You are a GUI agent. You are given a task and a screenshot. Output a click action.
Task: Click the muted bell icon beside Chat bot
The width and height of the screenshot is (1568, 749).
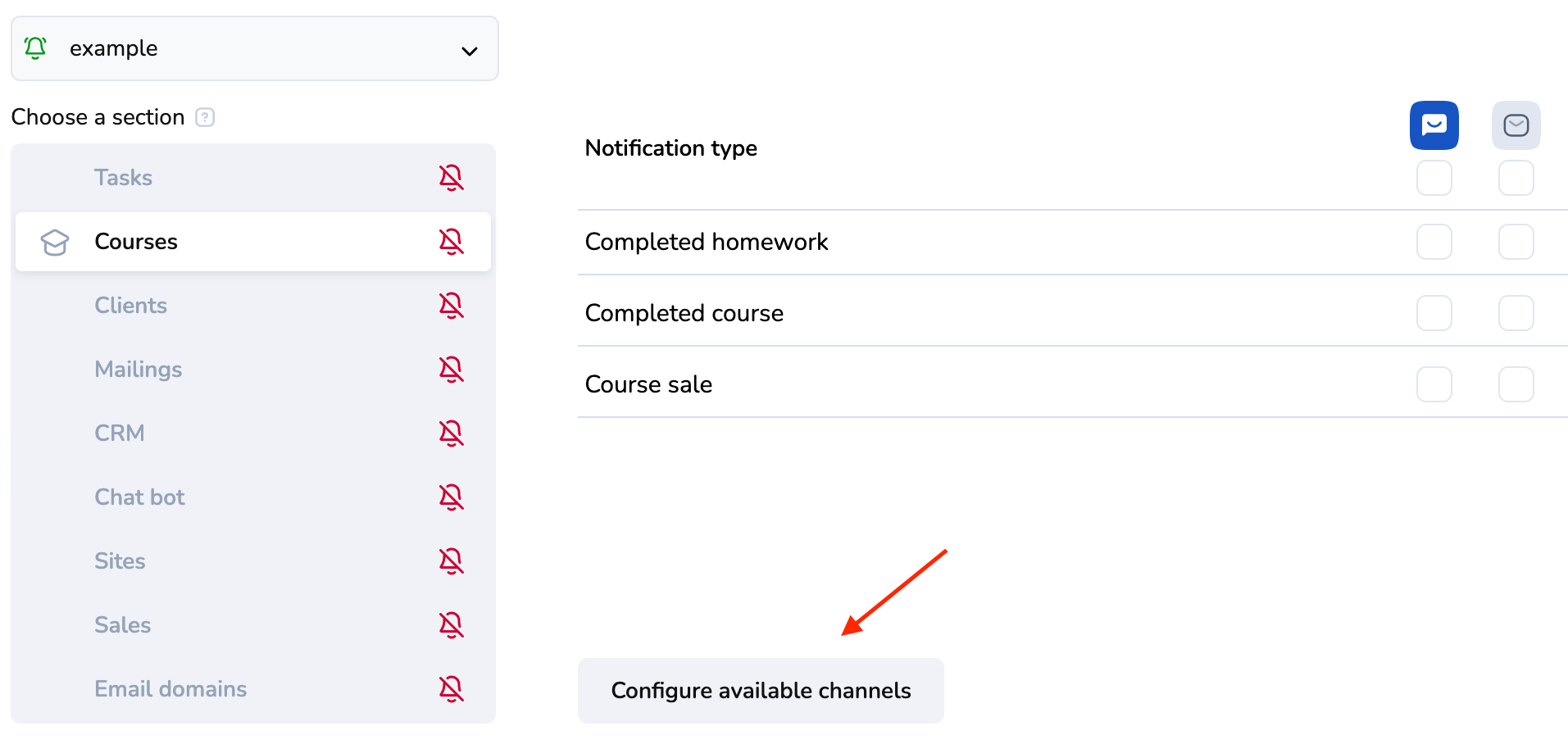pyautogui.click(x=451, y=497)
